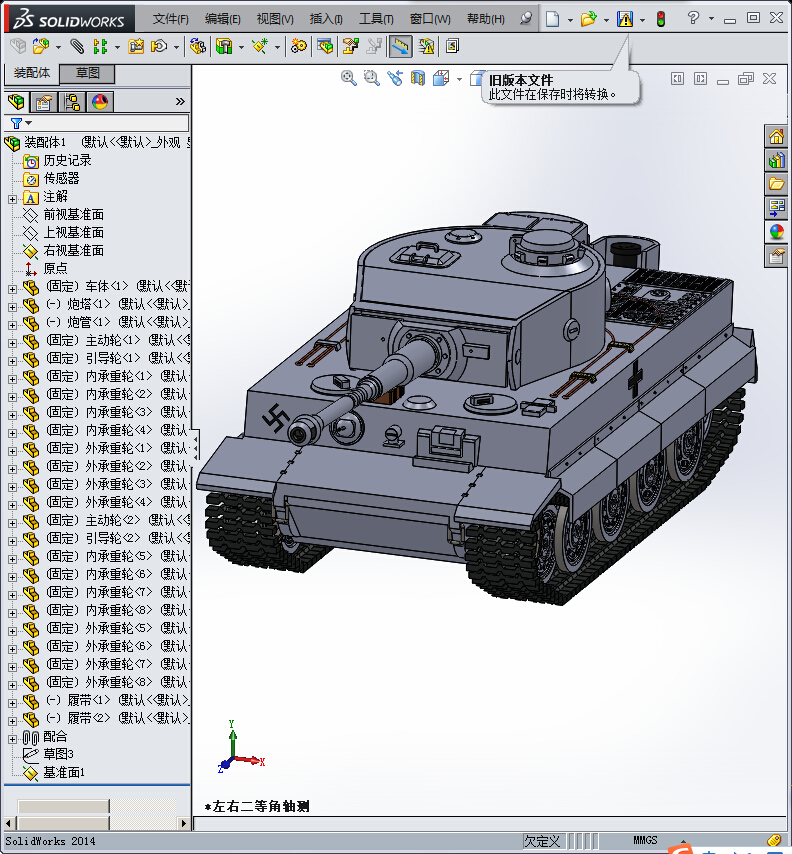
Task: Open the View Palette task pane icon
Action: pyautogui.click(x=776, y=207)
